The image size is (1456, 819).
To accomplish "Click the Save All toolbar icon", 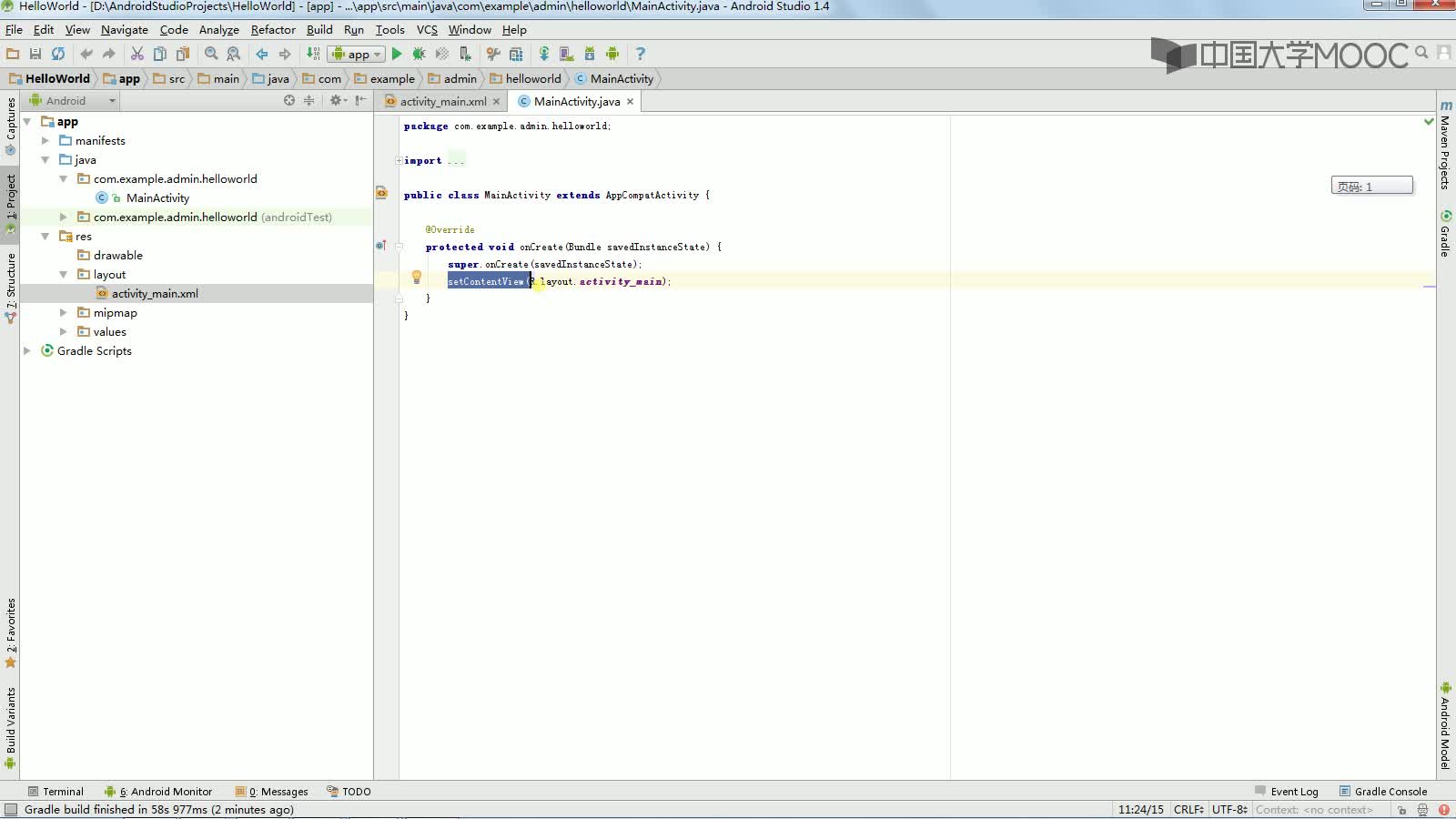I will coord(35,54).
